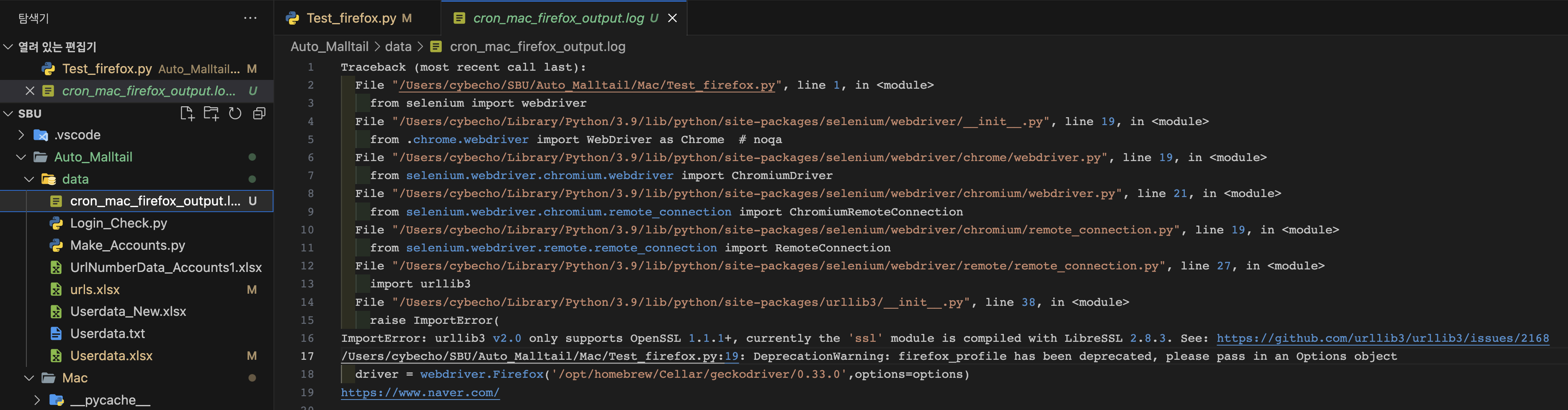The image size is (1568, 410).
Task: Click the data breadcrumb segment
Action: 398,47
